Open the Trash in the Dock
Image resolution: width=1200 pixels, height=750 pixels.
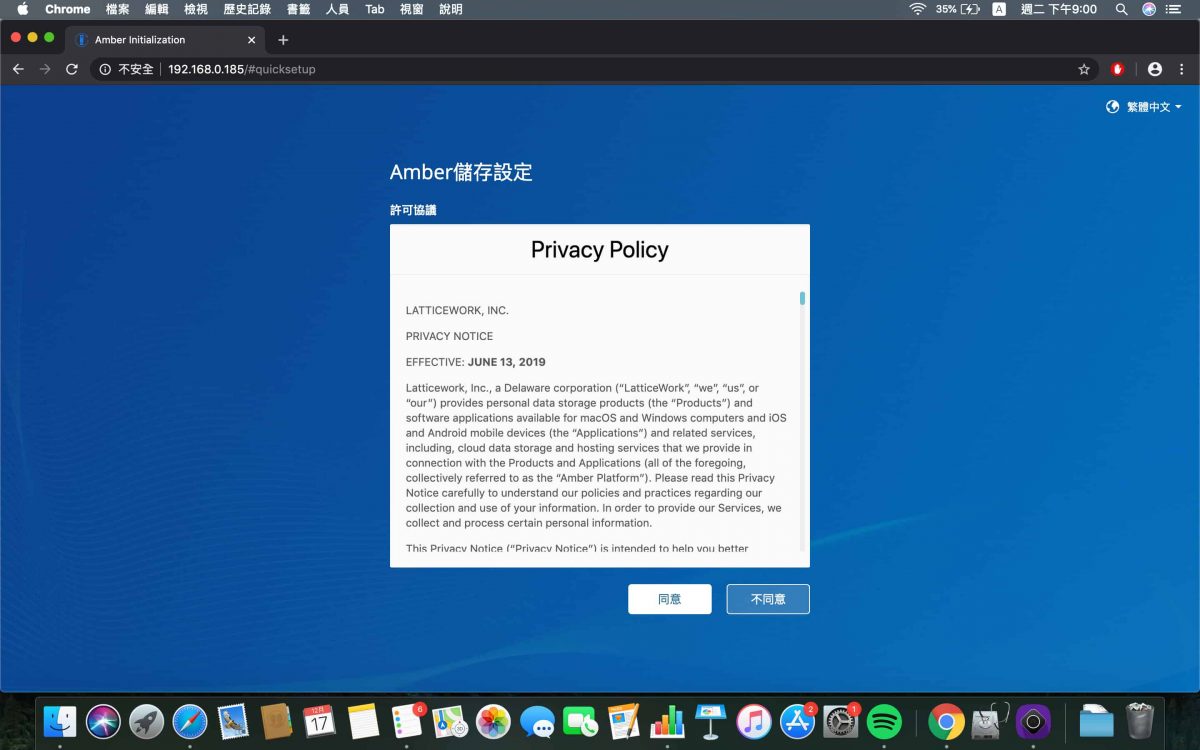tap(1140, 721)
